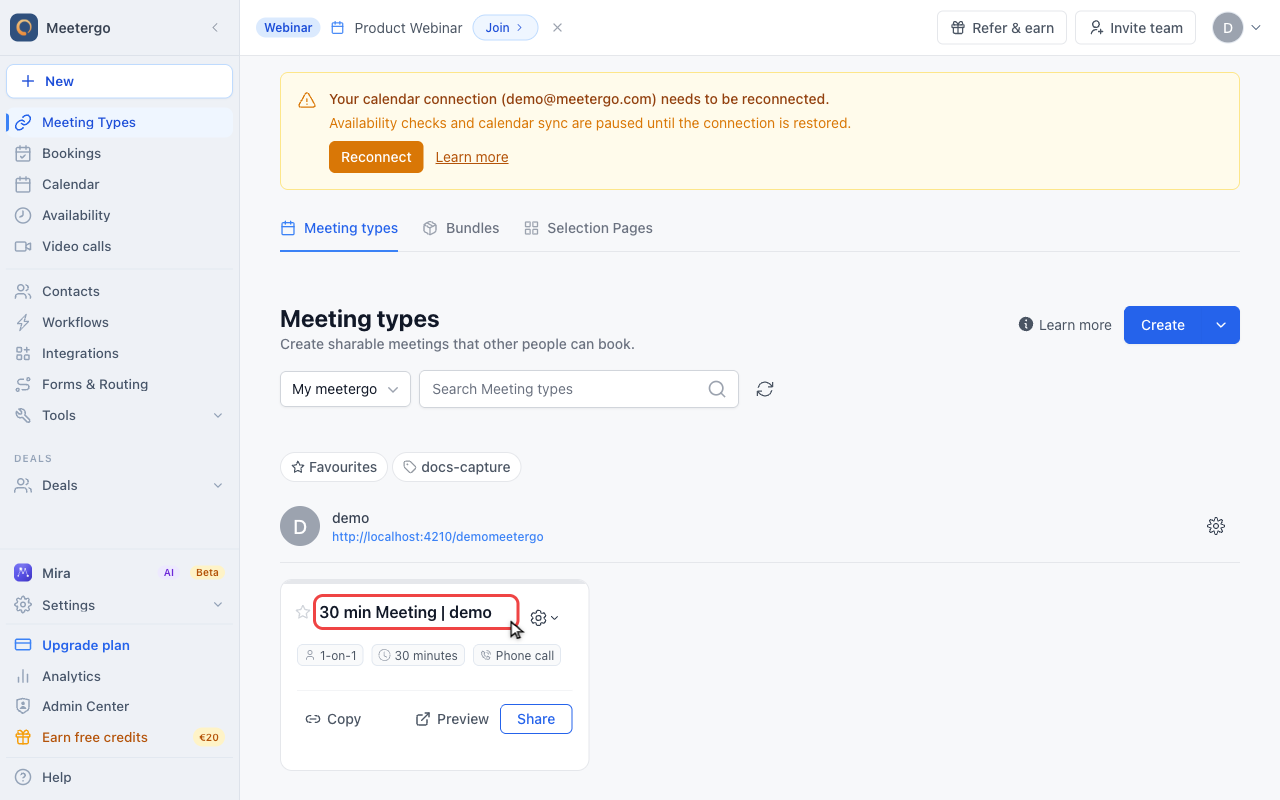Click the New button
The height and width of the screenshot is (800, 1280).
coord(120,81)
